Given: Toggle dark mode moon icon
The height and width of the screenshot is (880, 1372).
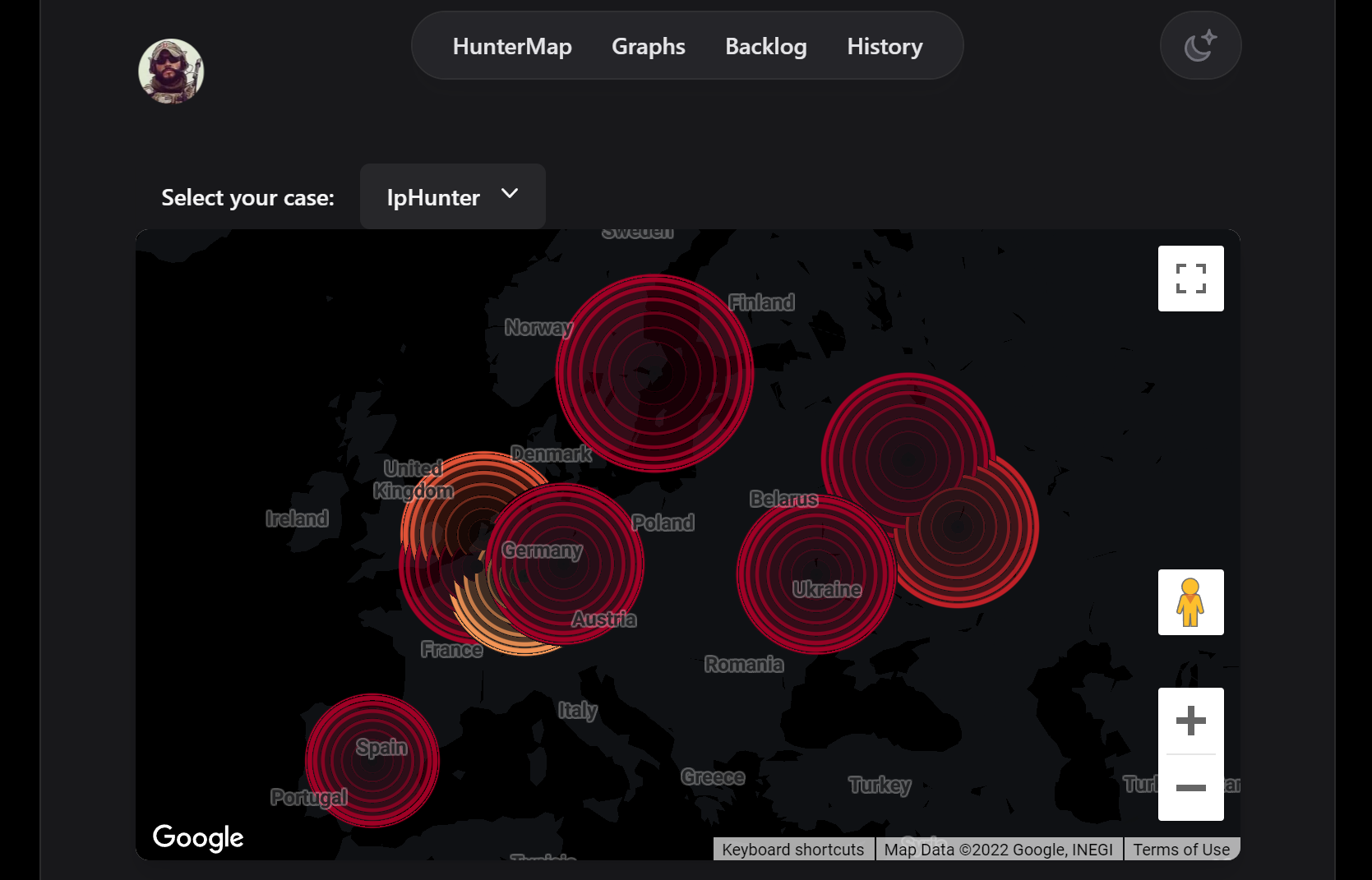Looking at the screenshot, I should tap(1200, 46).
